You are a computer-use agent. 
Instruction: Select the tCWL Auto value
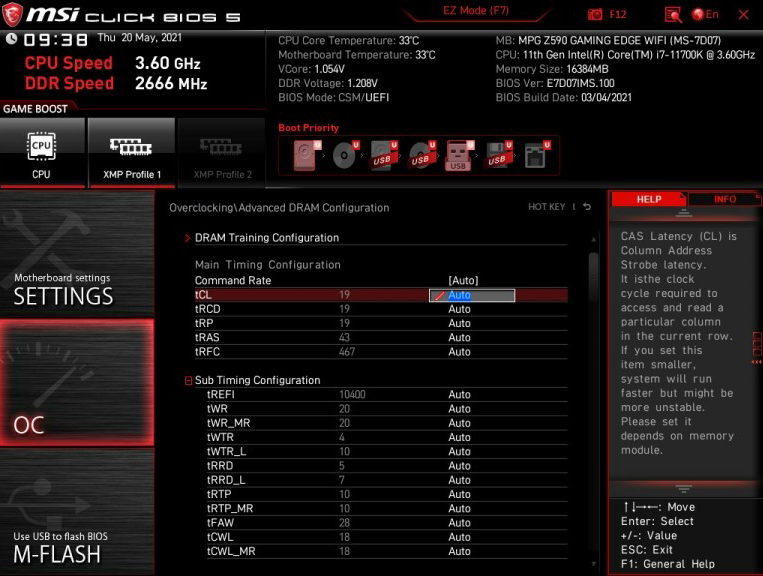coord(459,537)
